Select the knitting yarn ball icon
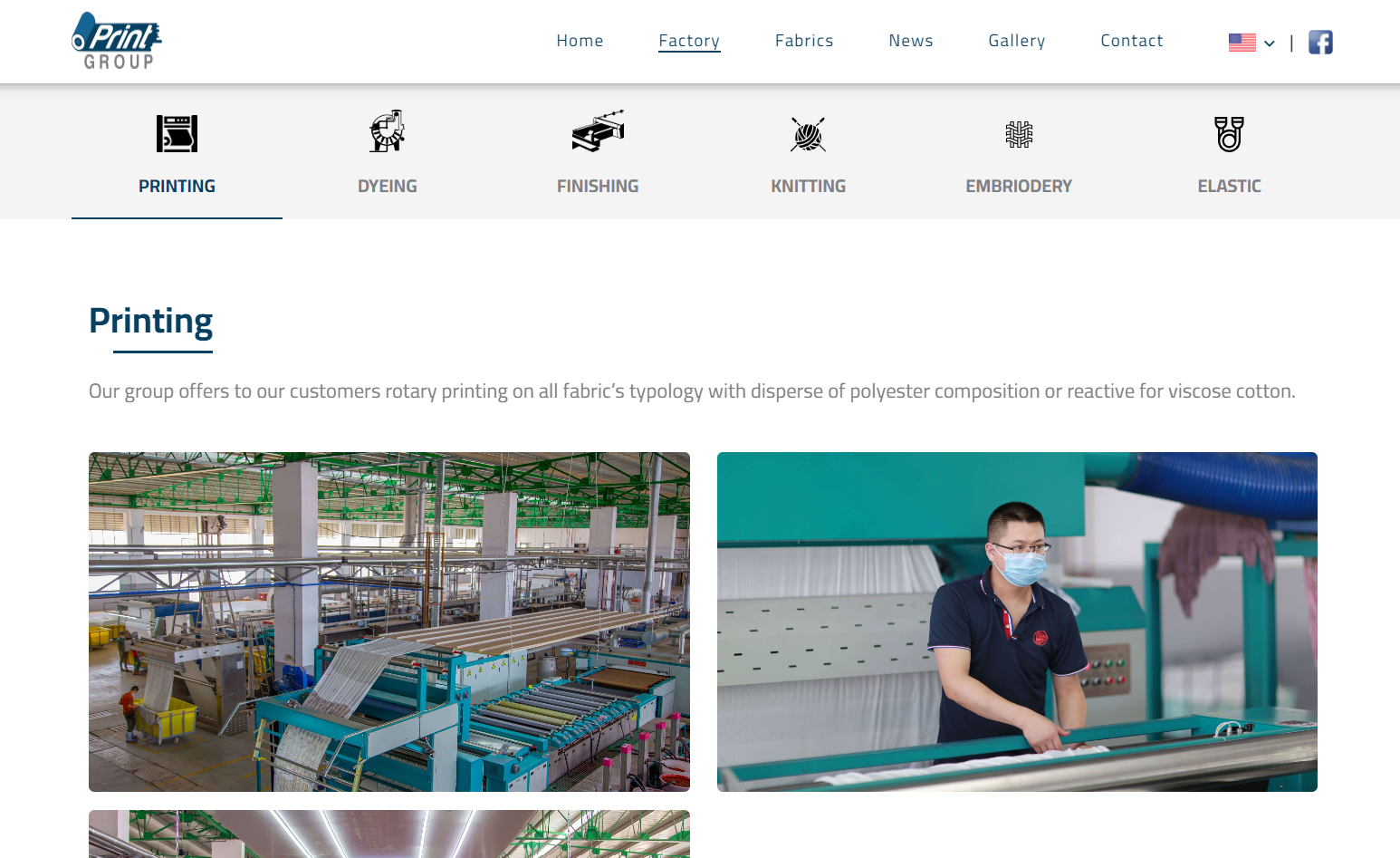Viewport: 1400px width, 858px height. tap(808, 134)
